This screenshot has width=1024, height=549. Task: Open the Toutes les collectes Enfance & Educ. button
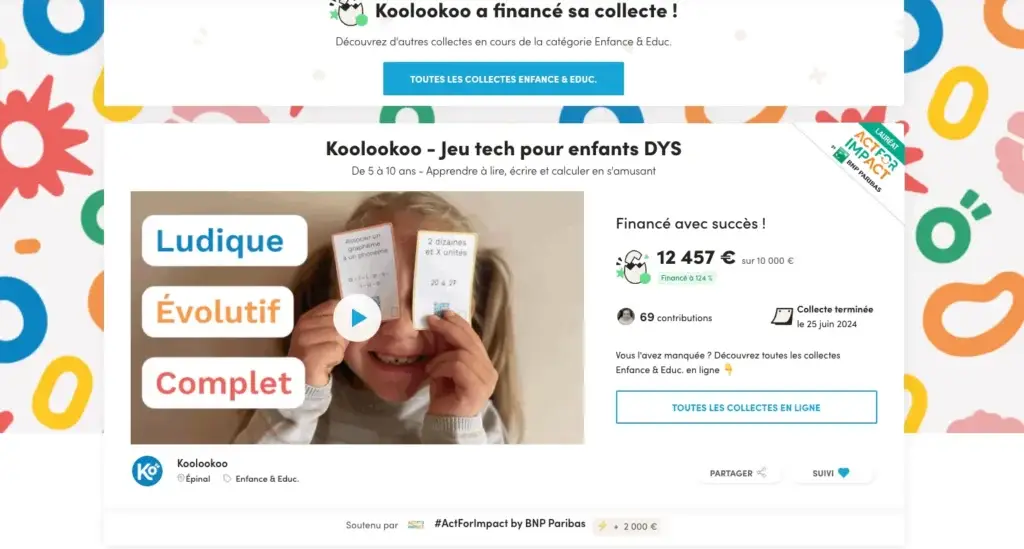pyautogui.click(x=503, y=79)
